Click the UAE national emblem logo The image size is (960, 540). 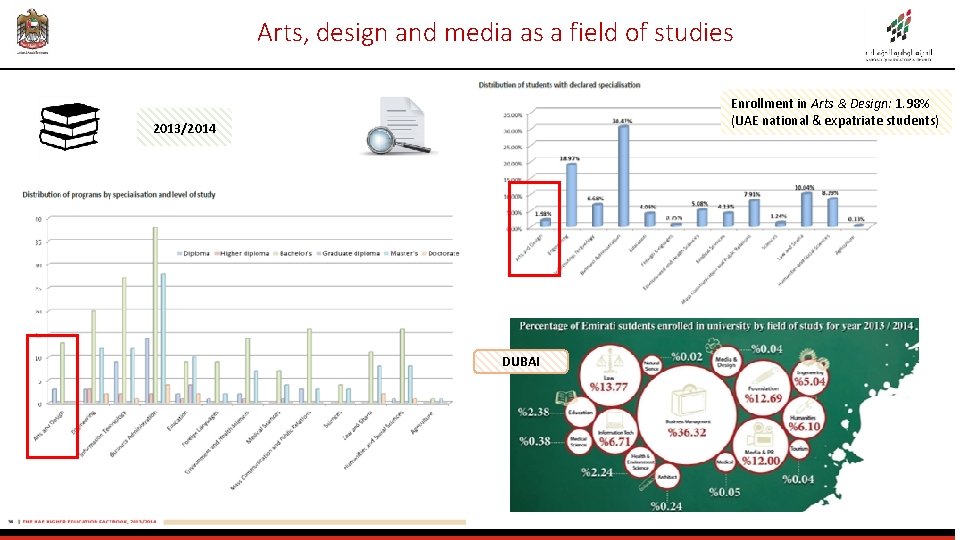[x=32, y=32]
